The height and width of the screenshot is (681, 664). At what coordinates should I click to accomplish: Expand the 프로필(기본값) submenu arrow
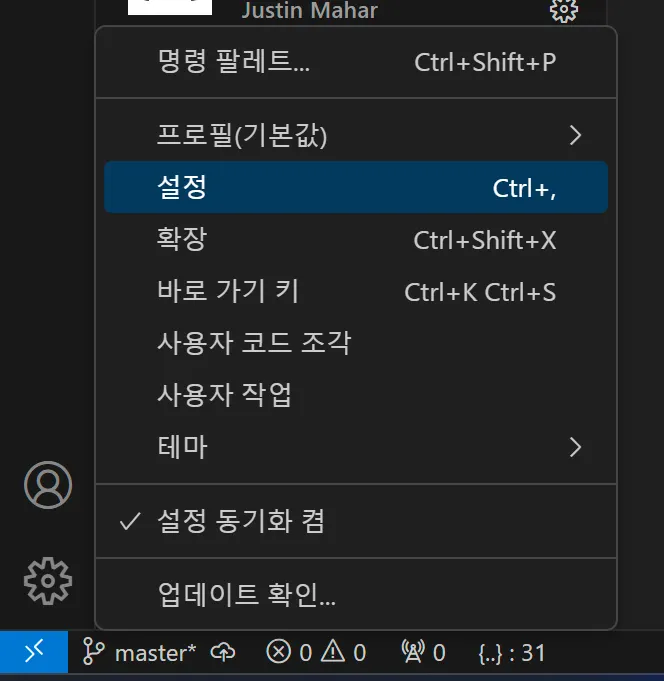tap(574, 135)
